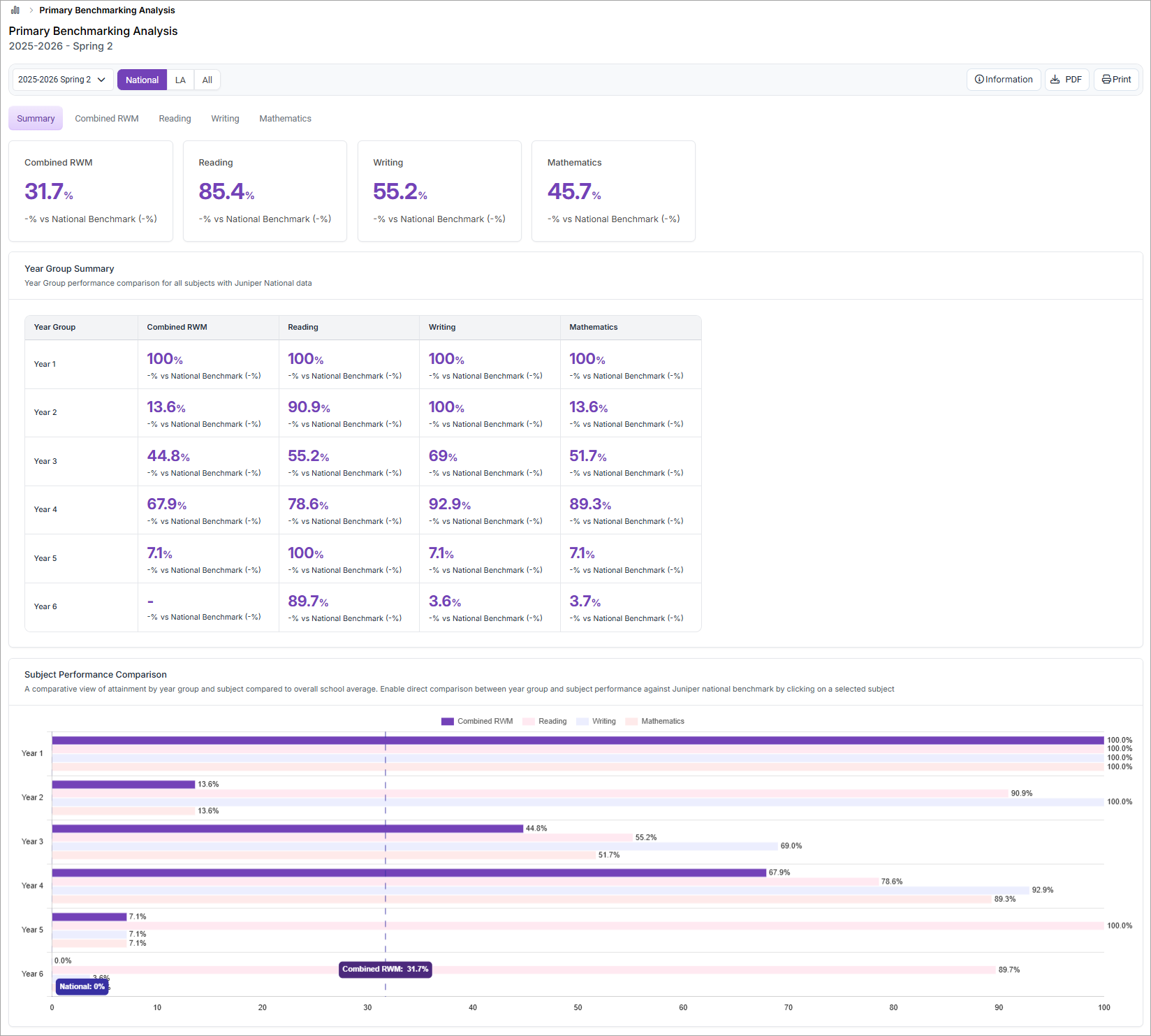Viewport: 1151px width, 1036px height.
Task: Switch to the Mathematics tab
Action: point(285,119)
